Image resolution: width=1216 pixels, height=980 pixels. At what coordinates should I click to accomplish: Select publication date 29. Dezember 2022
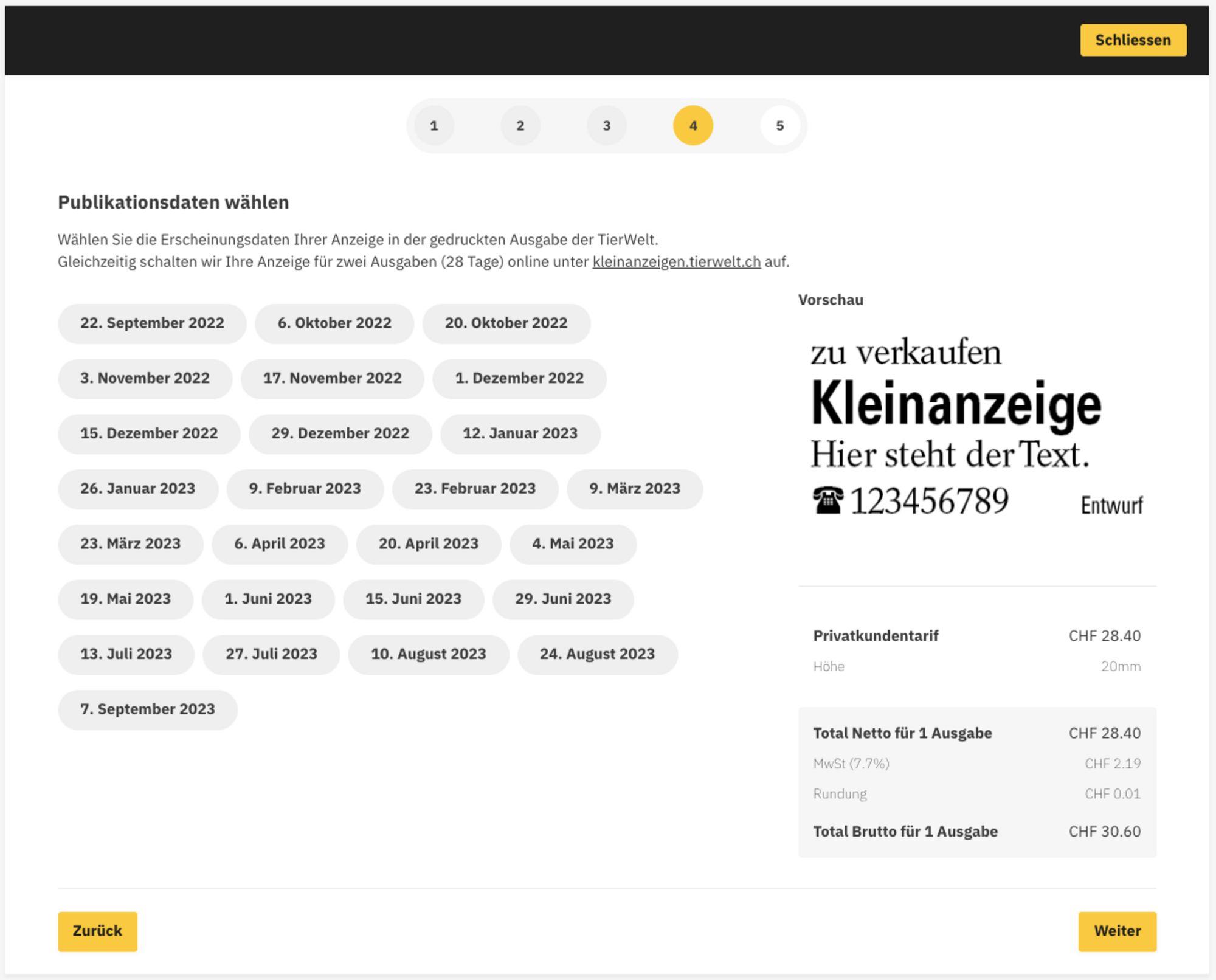(340, 434)
